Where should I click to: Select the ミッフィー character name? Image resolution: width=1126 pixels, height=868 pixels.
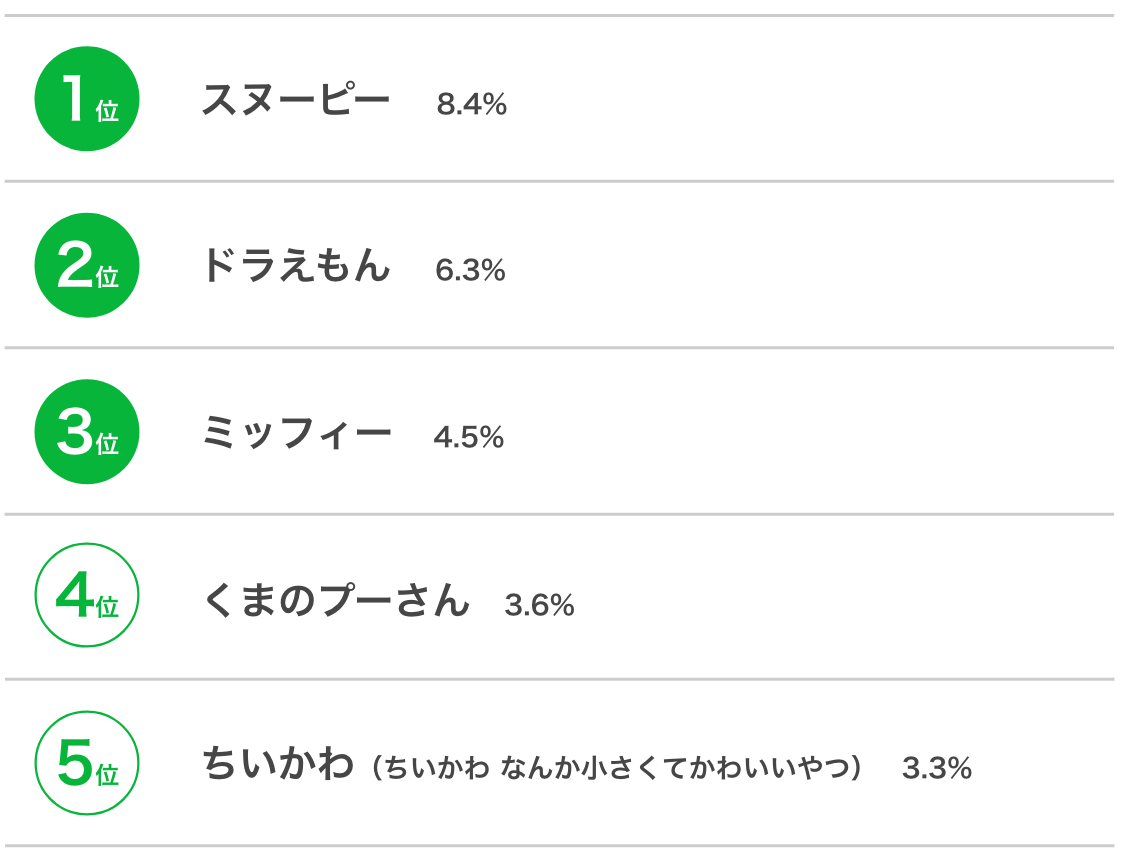297,432
